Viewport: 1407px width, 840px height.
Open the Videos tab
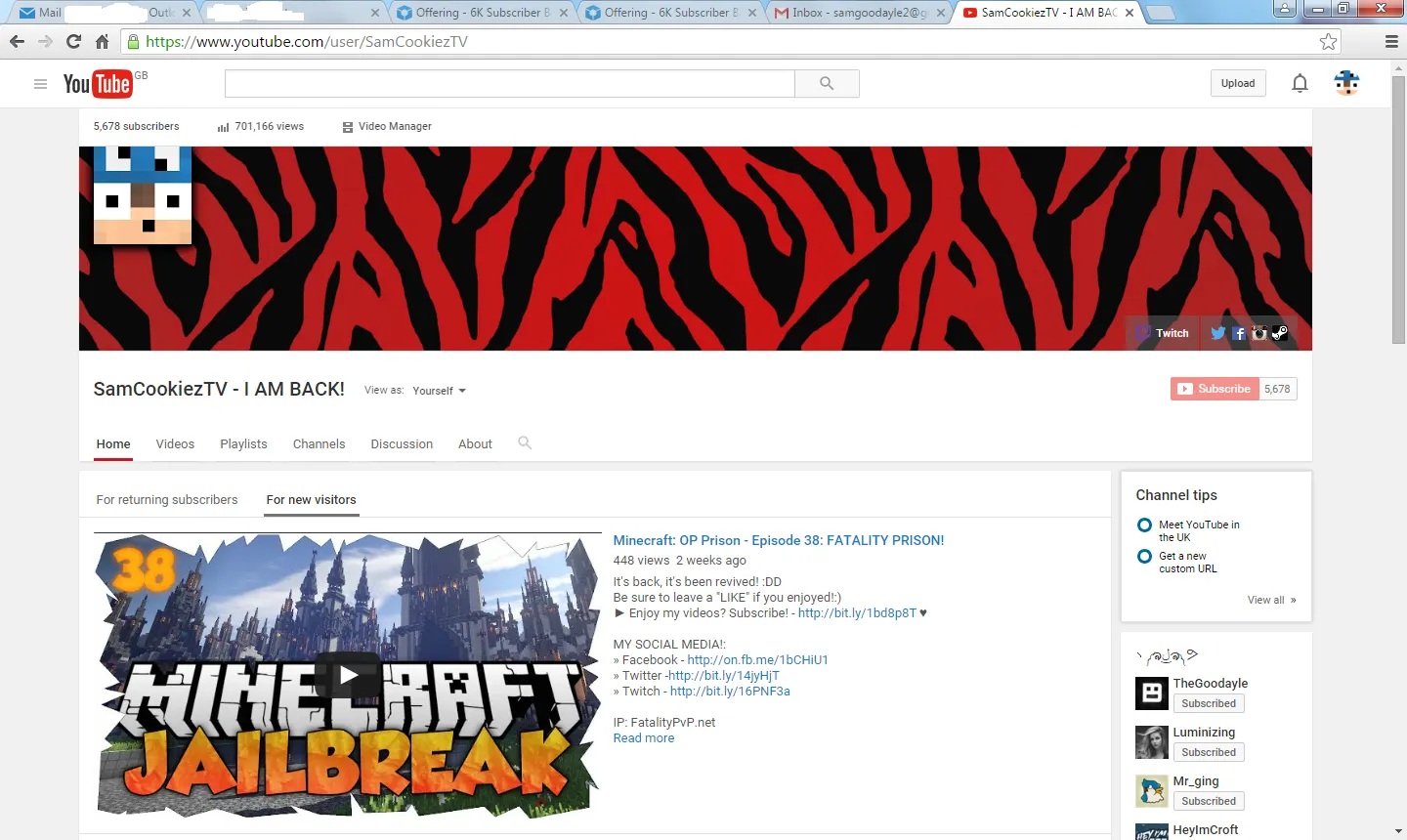click(175, 444)
